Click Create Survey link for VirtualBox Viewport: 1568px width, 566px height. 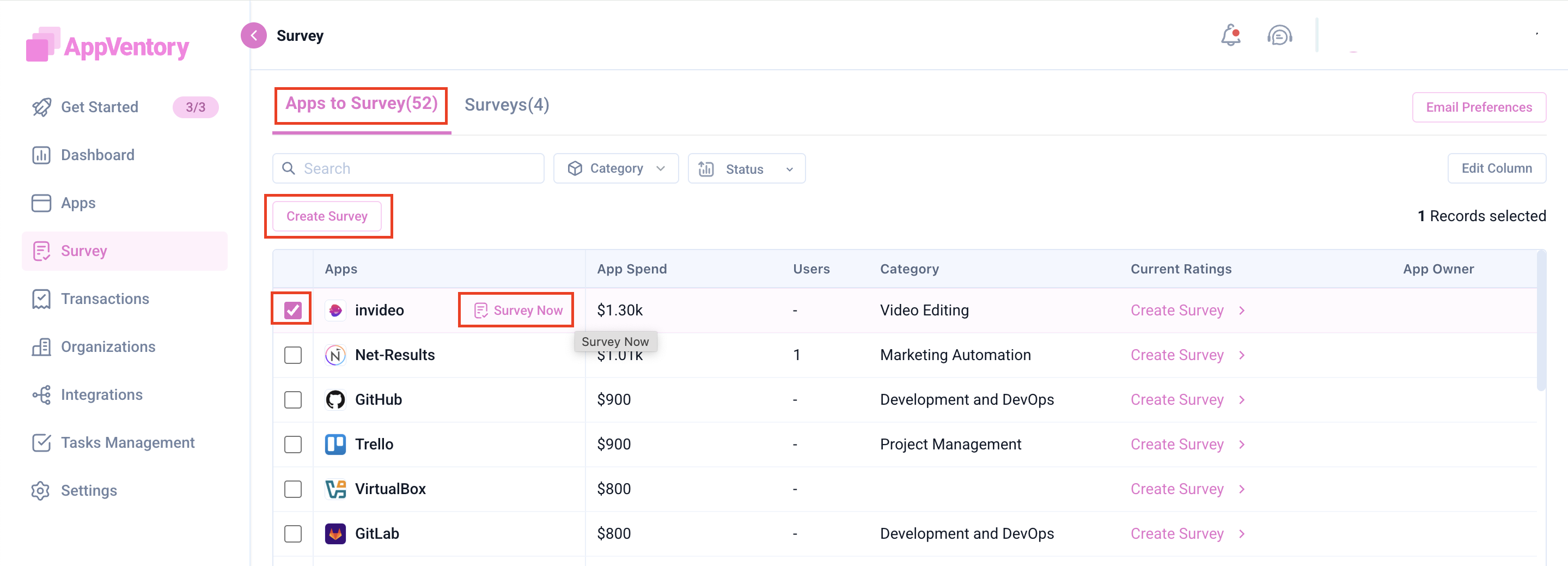tap(1176, 489)
